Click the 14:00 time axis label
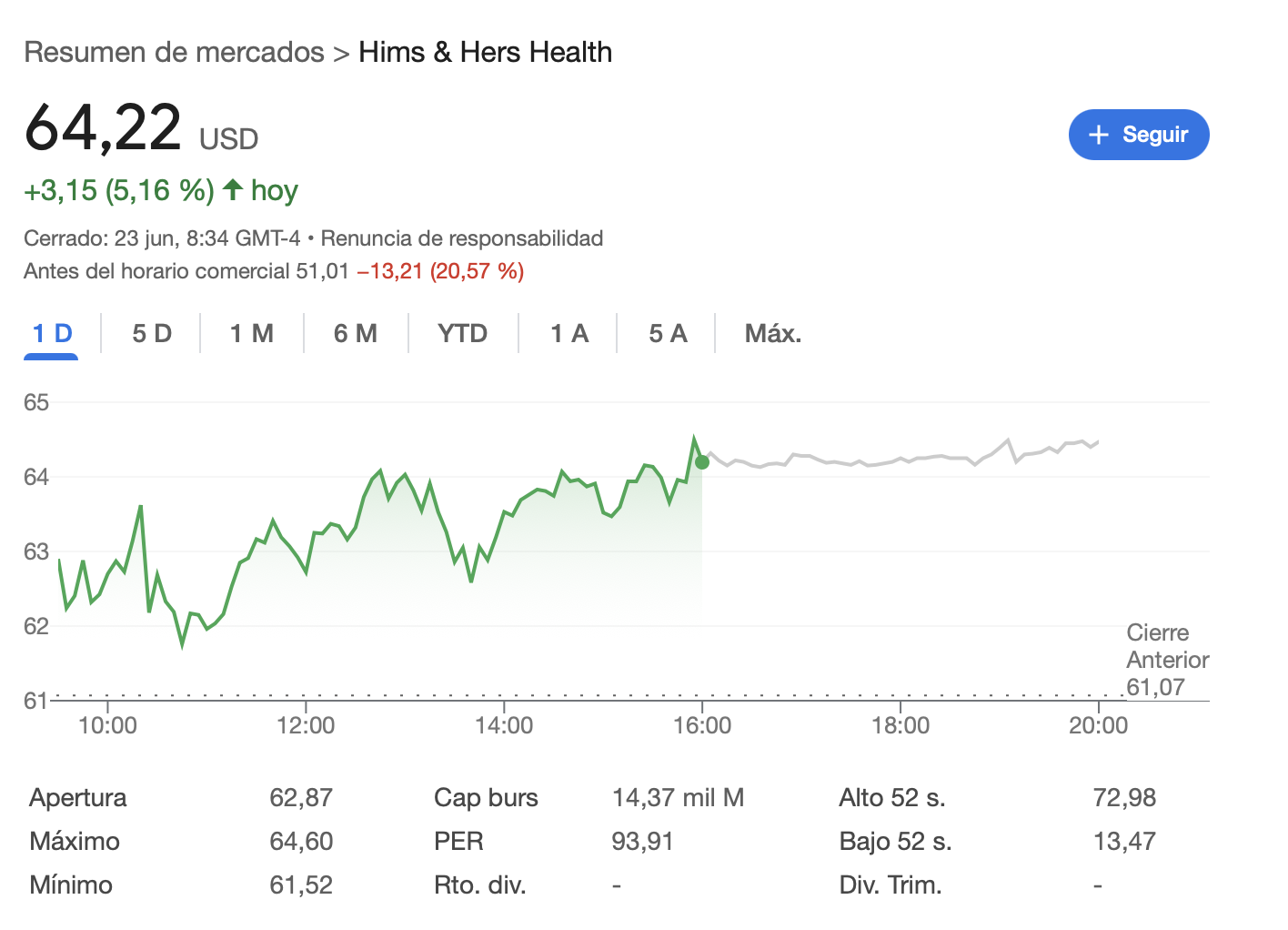1288x930 pixels. tap(504, 725)
